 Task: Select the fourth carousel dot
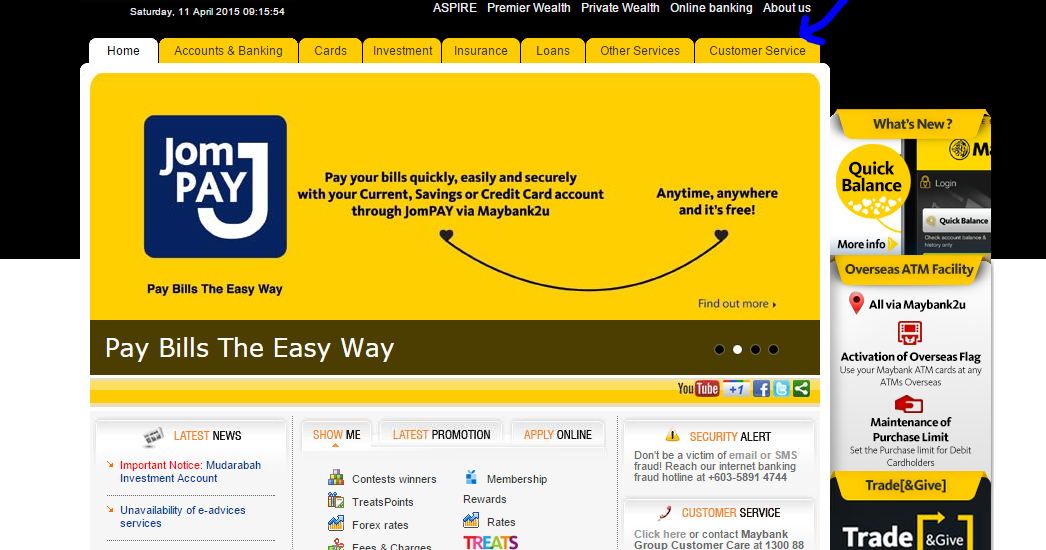[773, 349]
